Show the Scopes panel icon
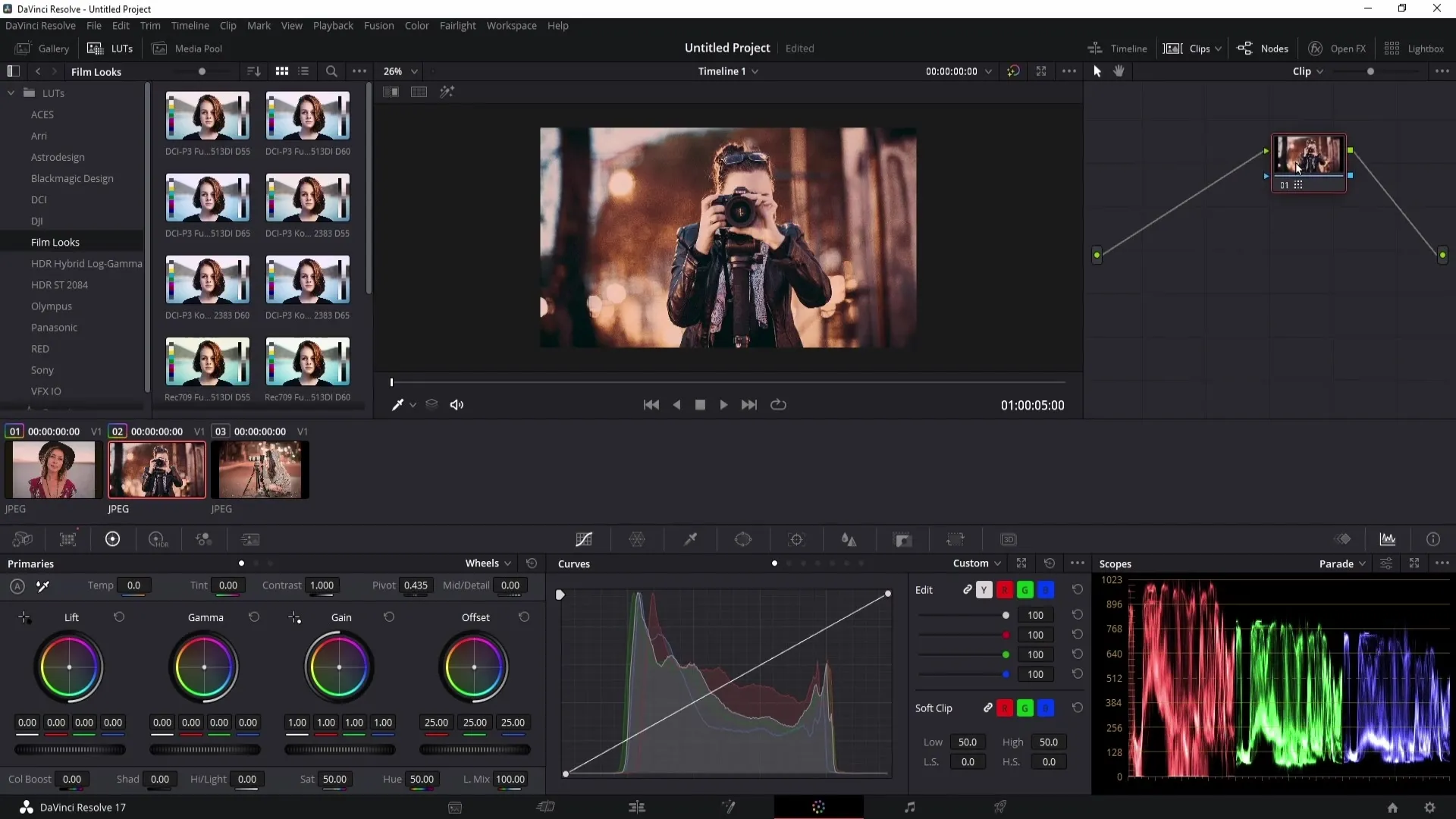 point(1388,539)
